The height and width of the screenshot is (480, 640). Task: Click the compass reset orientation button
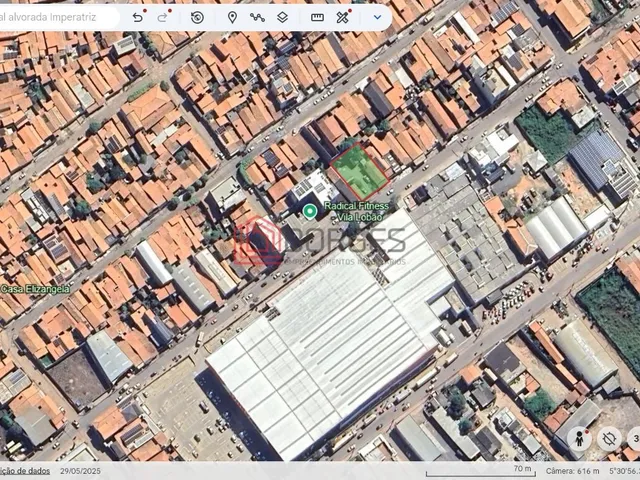(609, 439)
